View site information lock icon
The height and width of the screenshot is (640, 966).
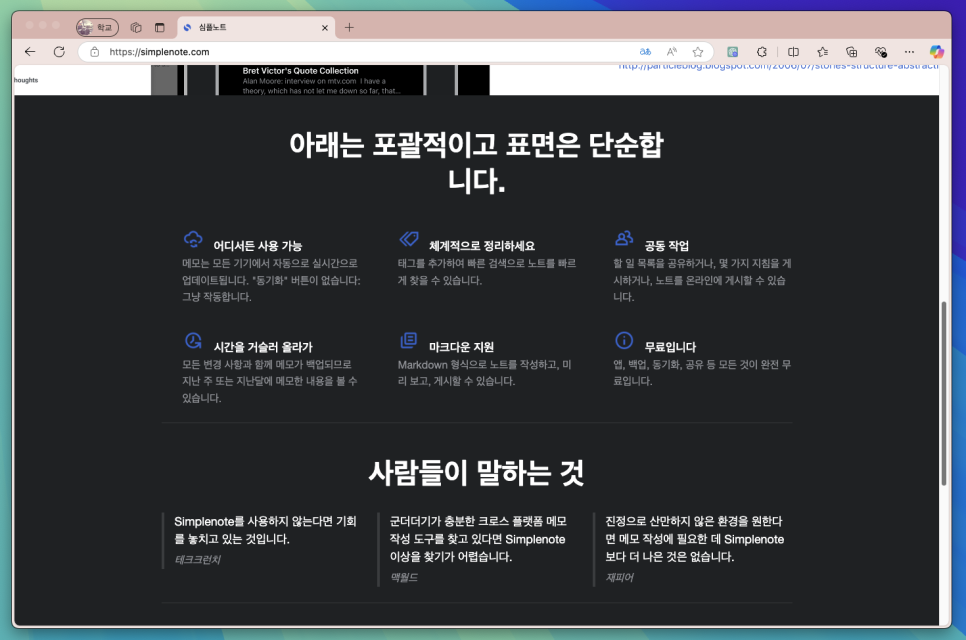click(94, 52)
